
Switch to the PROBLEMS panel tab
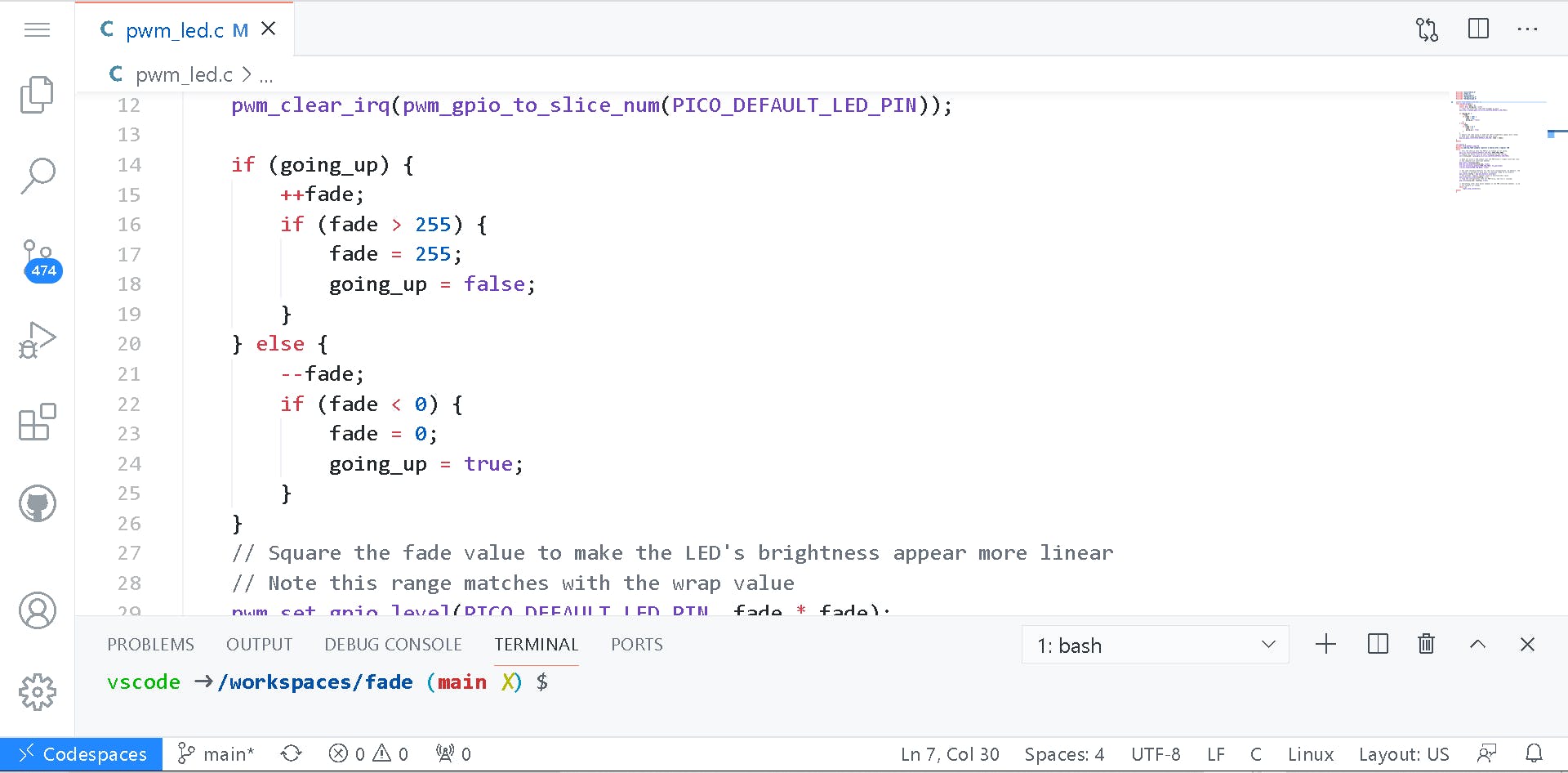pyautogui.click(x=151, y=645)
